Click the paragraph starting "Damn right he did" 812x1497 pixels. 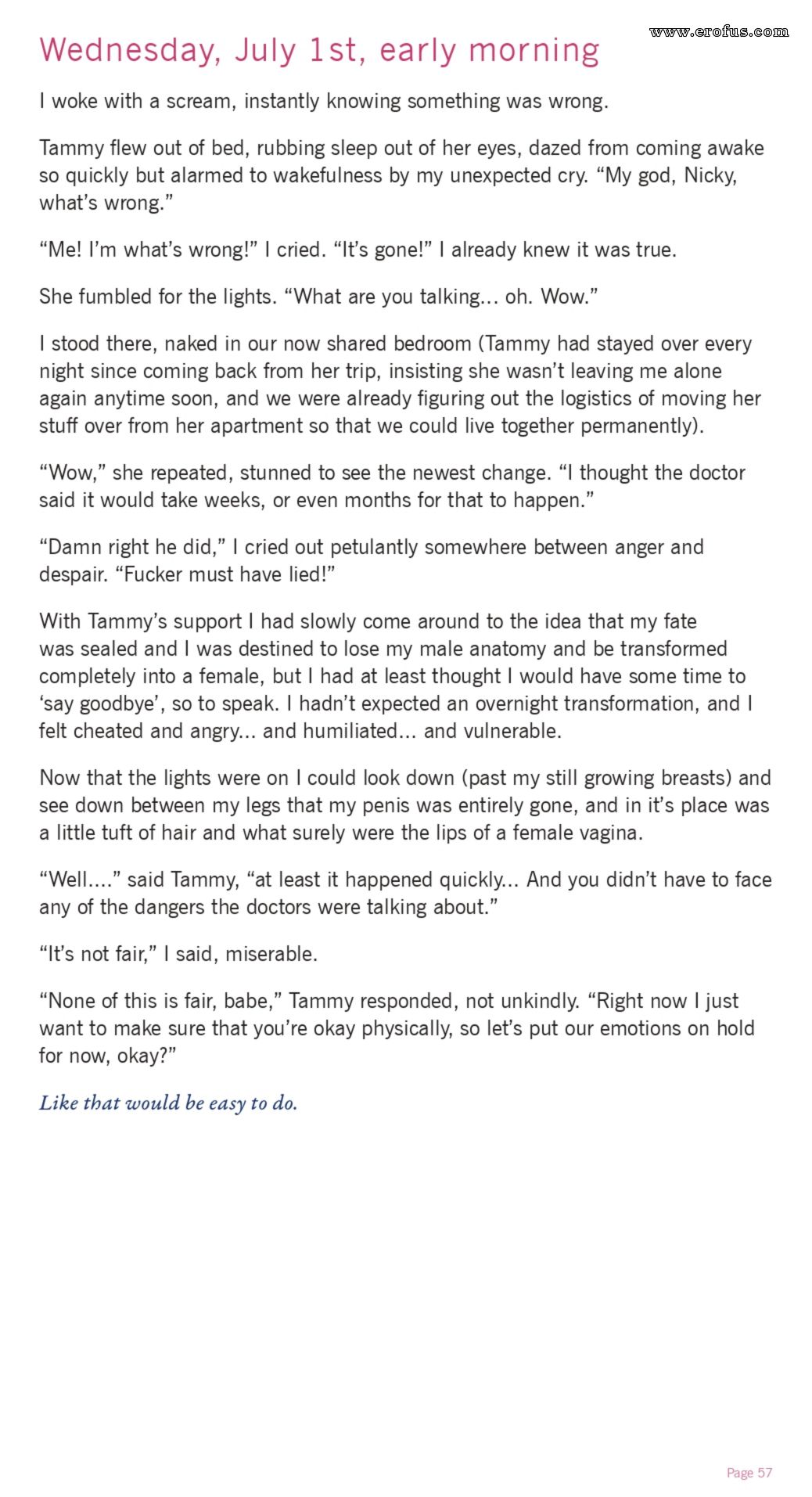coord(371,560)
